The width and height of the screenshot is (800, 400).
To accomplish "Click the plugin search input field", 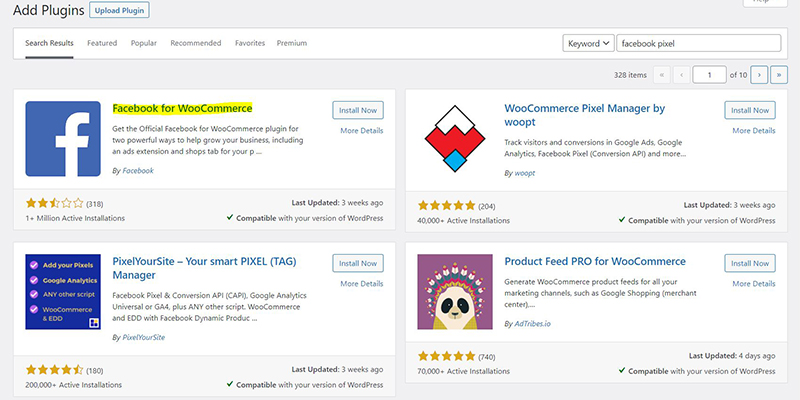I will coord(698,43).
